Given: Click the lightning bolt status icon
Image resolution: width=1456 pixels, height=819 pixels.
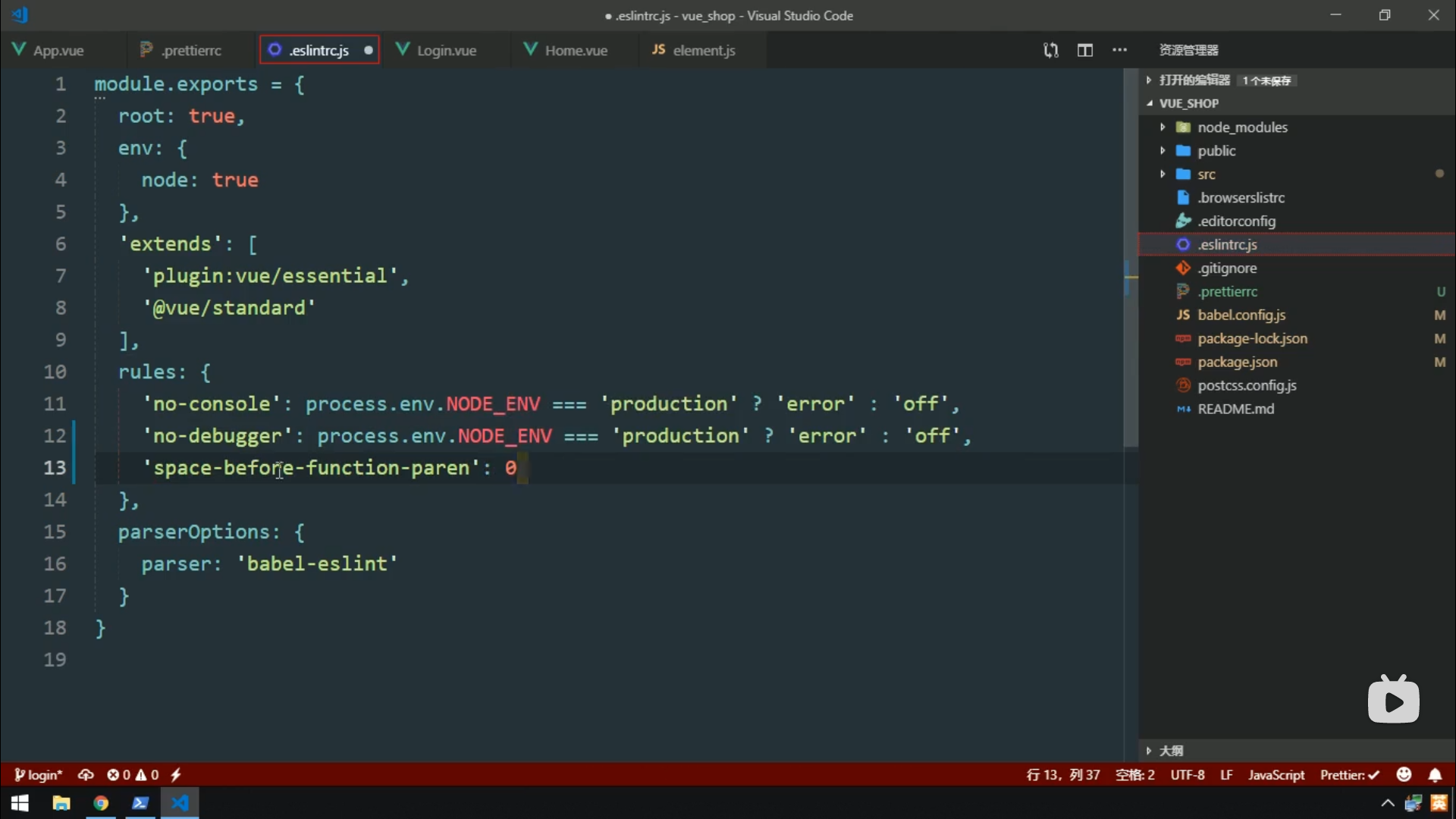Looking at the screenshot, I should tap(176, 774).
